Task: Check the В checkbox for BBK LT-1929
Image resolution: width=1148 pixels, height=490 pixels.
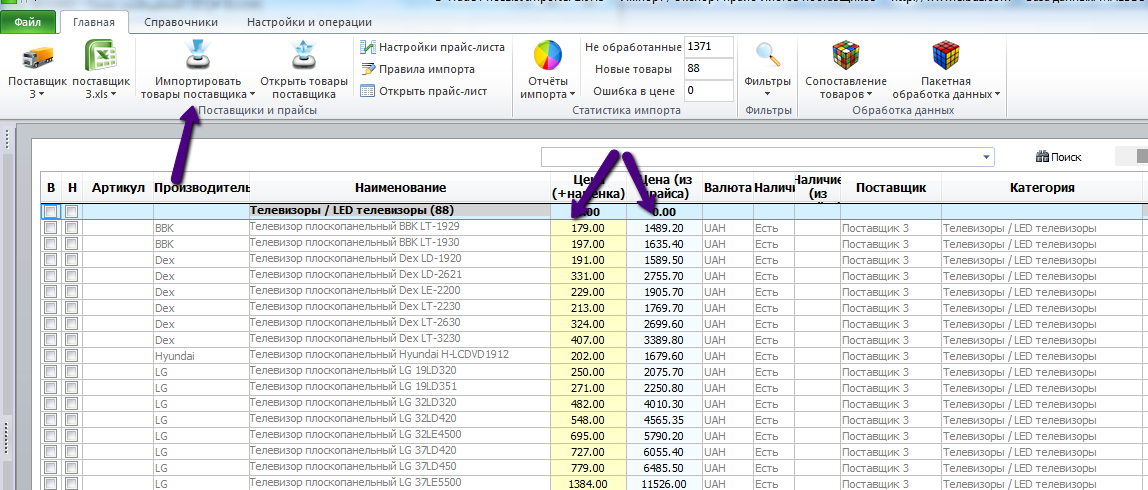Action: [50, 228]
